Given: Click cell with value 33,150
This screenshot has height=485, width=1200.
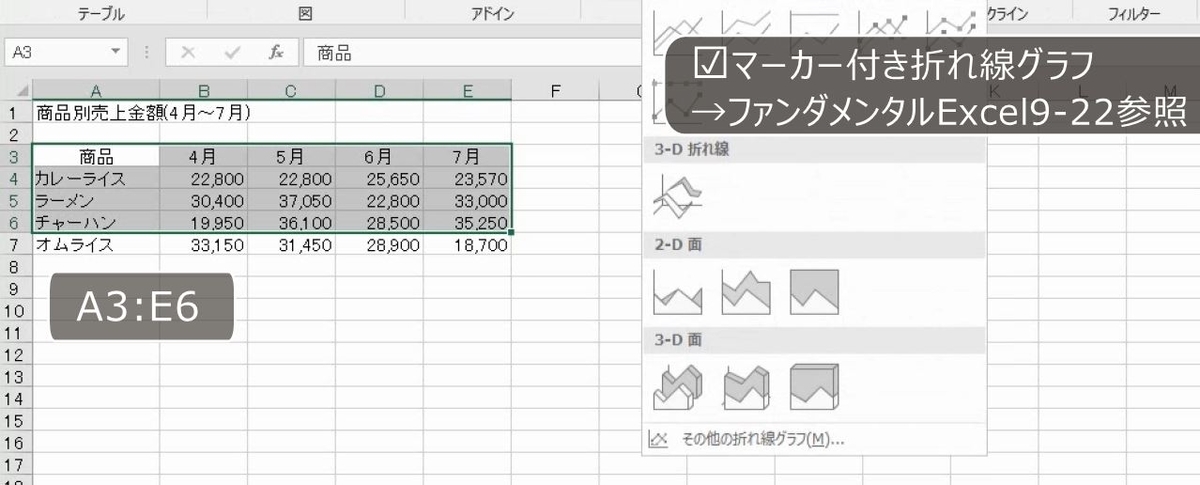Looking at the screenshot, I should point(203,244).
